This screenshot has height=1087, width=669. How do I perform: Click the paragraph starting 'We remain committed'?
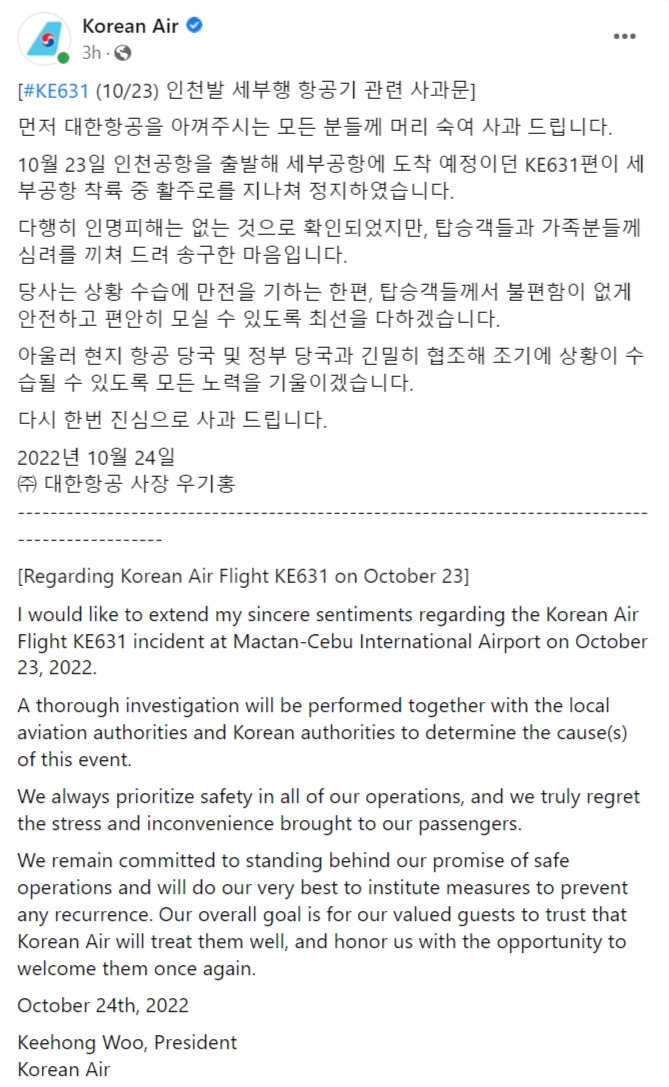[x=322, y=914]
